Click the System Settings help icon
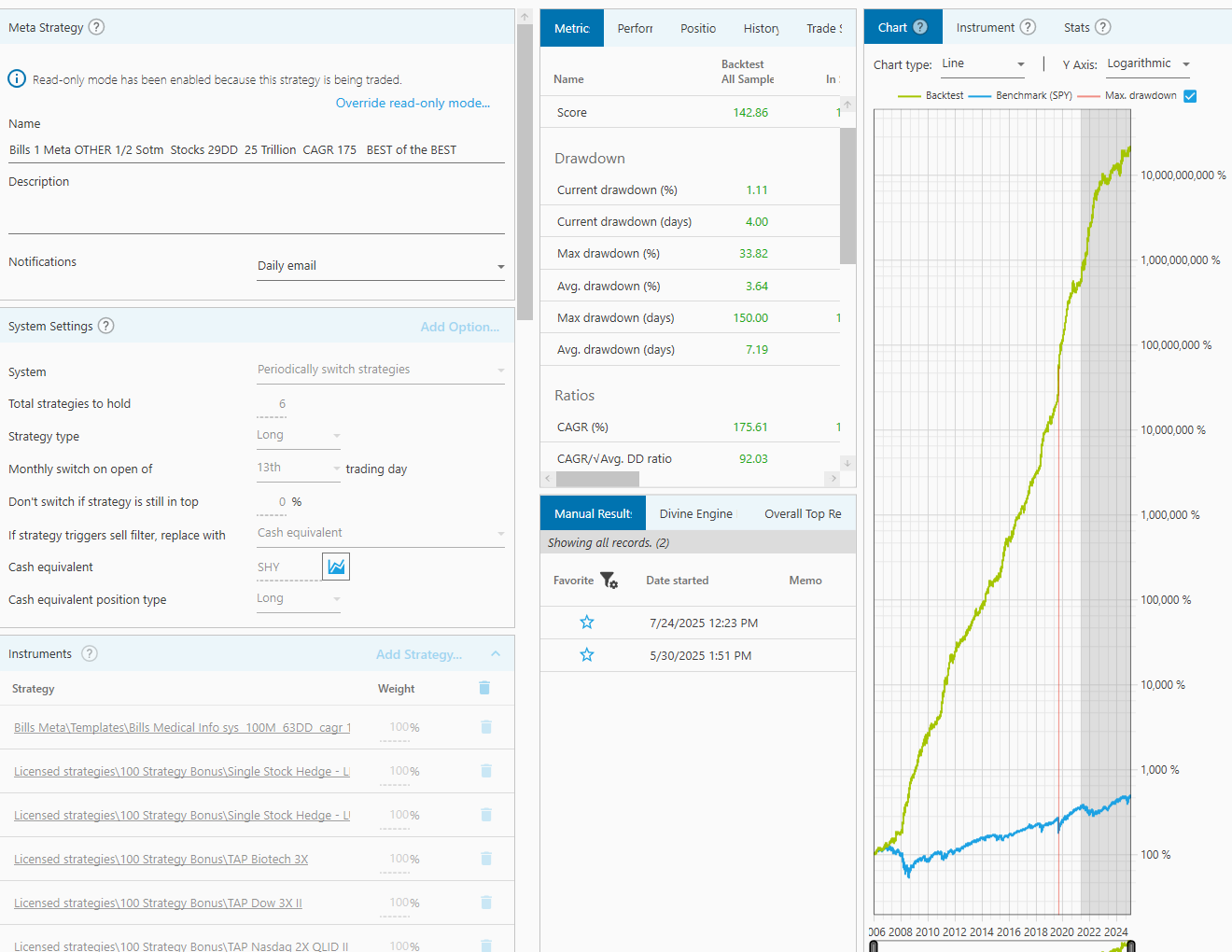The height and width of the screenshot is (952, 1232). 106,326
